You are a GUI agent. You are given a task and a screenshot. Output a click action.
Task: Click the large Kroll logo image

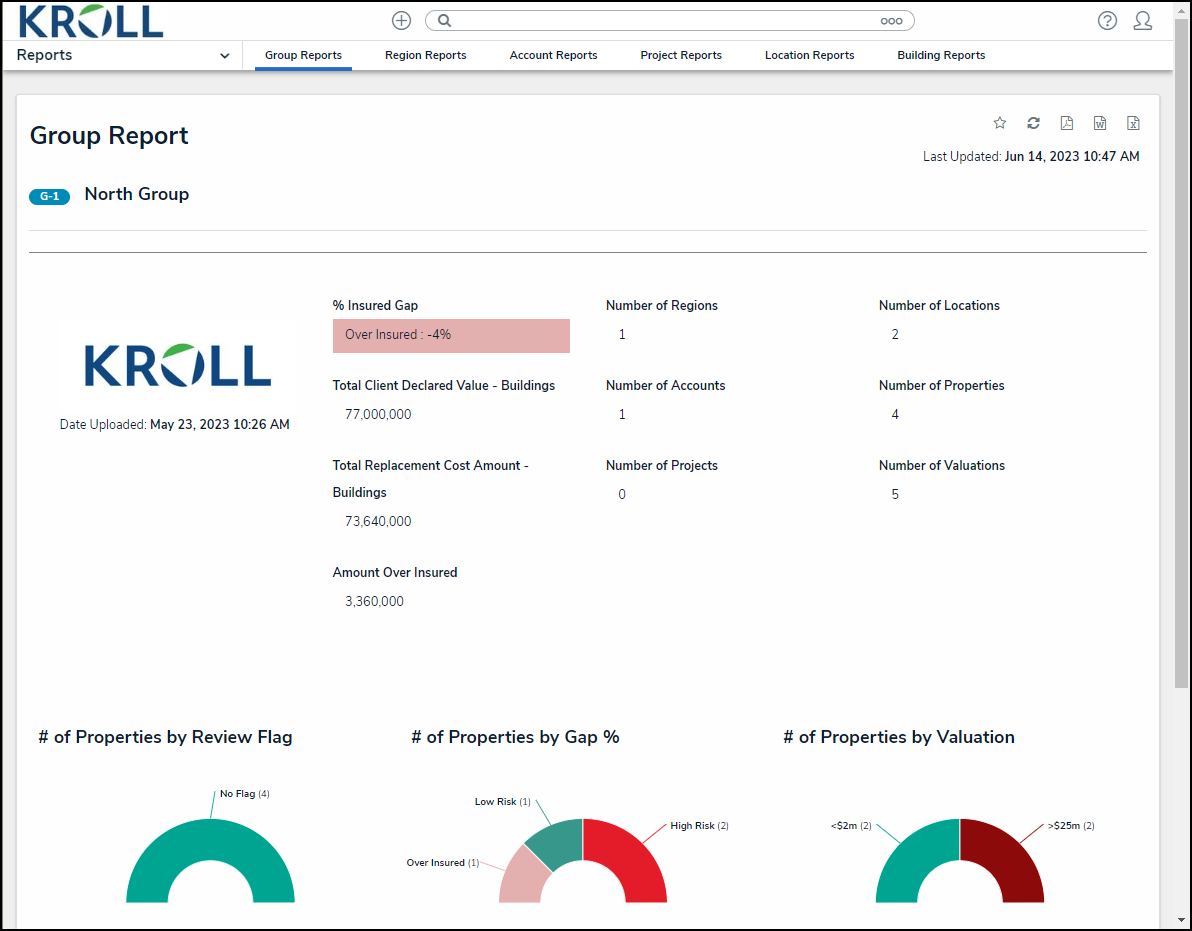[x=178, y=365]
